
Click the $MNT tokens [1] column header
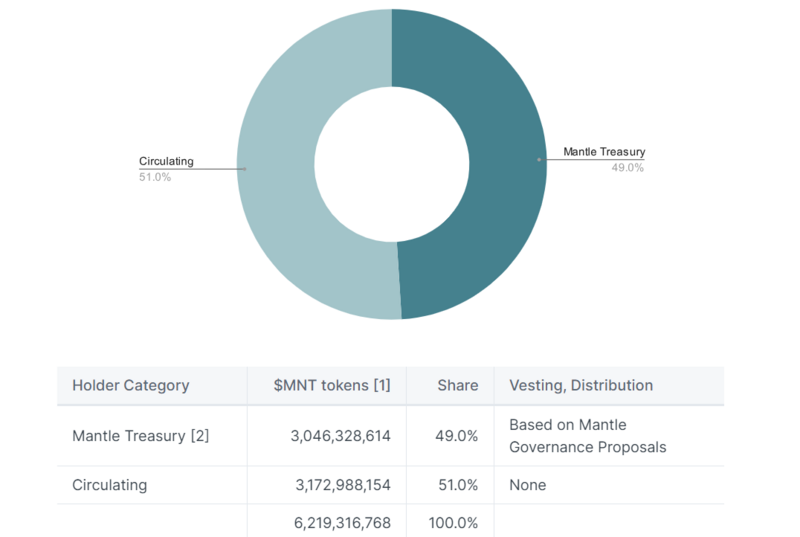coord(332,385)
